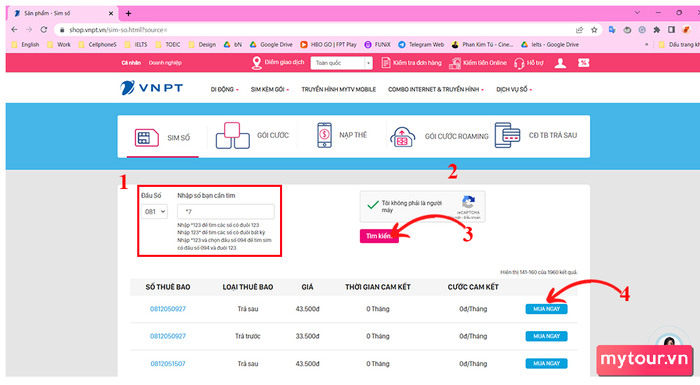Open the Work bookmark folder
700x385 pixels.
coord(59,45)
